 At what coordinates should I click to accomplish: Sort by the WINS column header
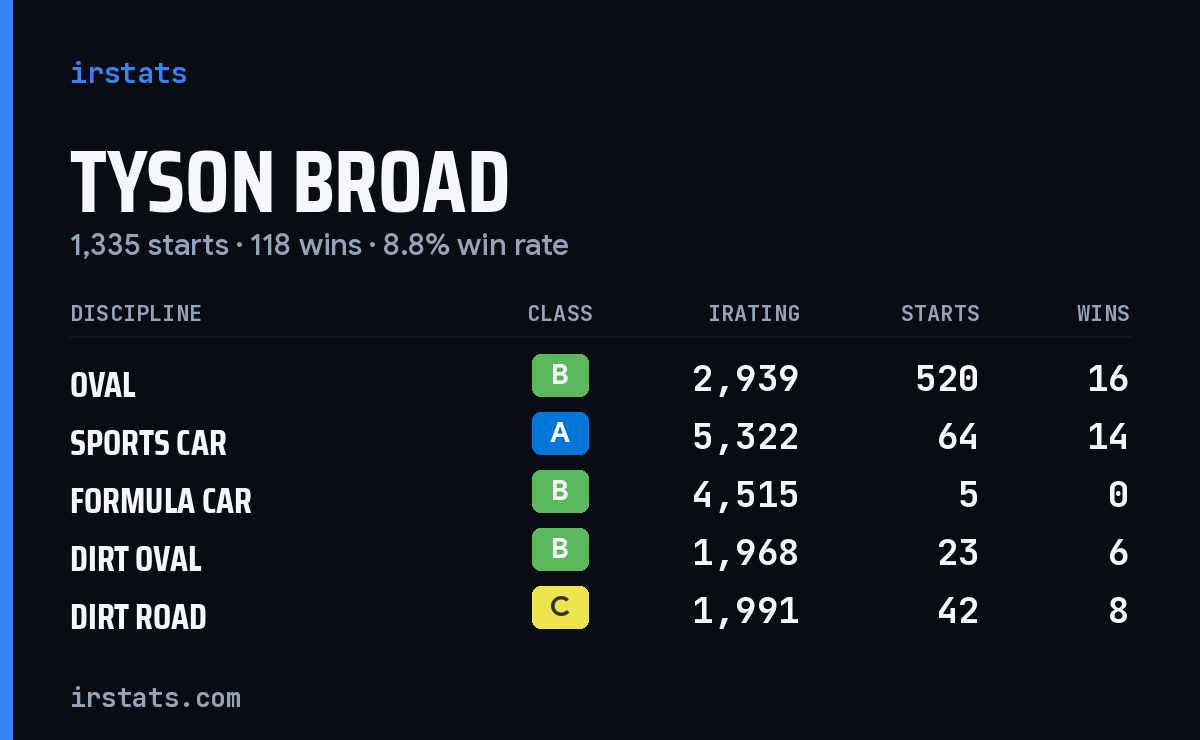click(x=1103, y=314)
